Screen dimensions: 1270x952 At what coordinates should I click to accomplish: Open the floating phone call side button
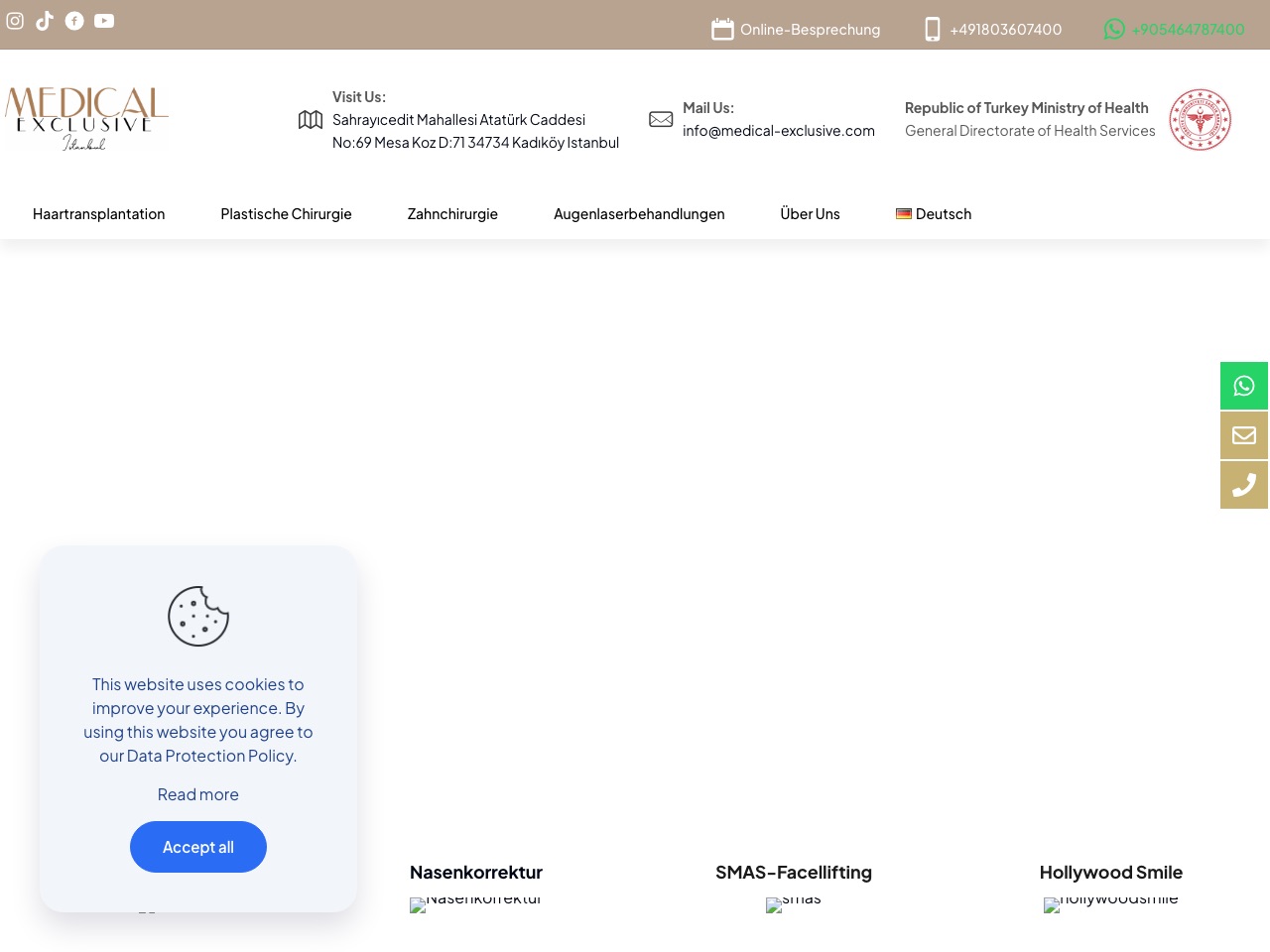click(1244, 485)
